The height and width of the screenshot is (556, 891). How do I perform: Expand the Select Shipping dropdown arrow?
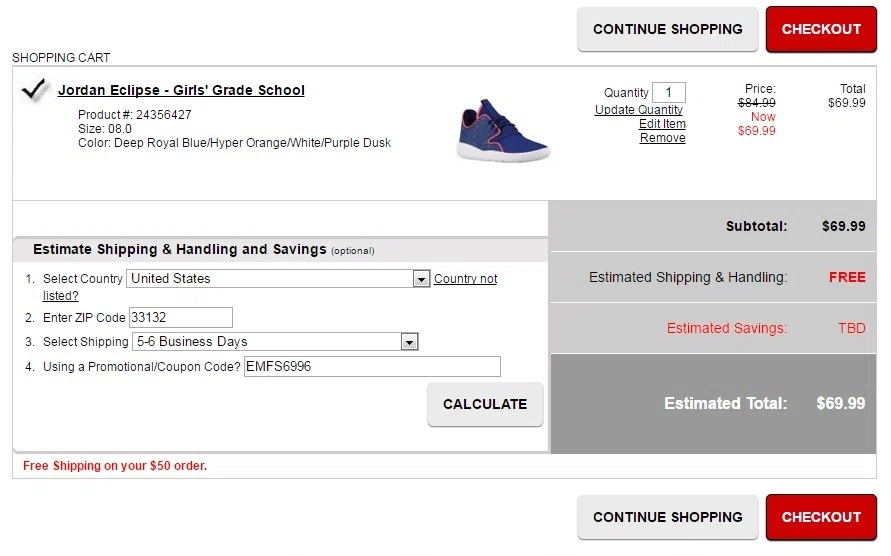pos(409,342)
